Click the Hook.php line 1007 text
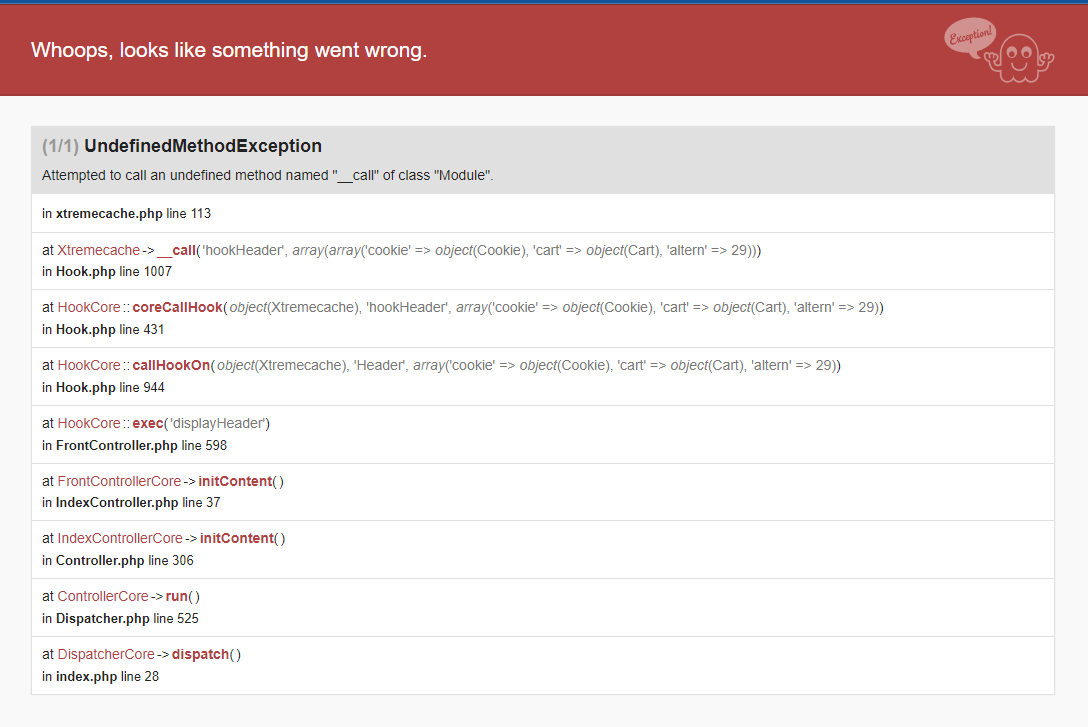This screenshot has height=727, width=1088. pos(107,271)
